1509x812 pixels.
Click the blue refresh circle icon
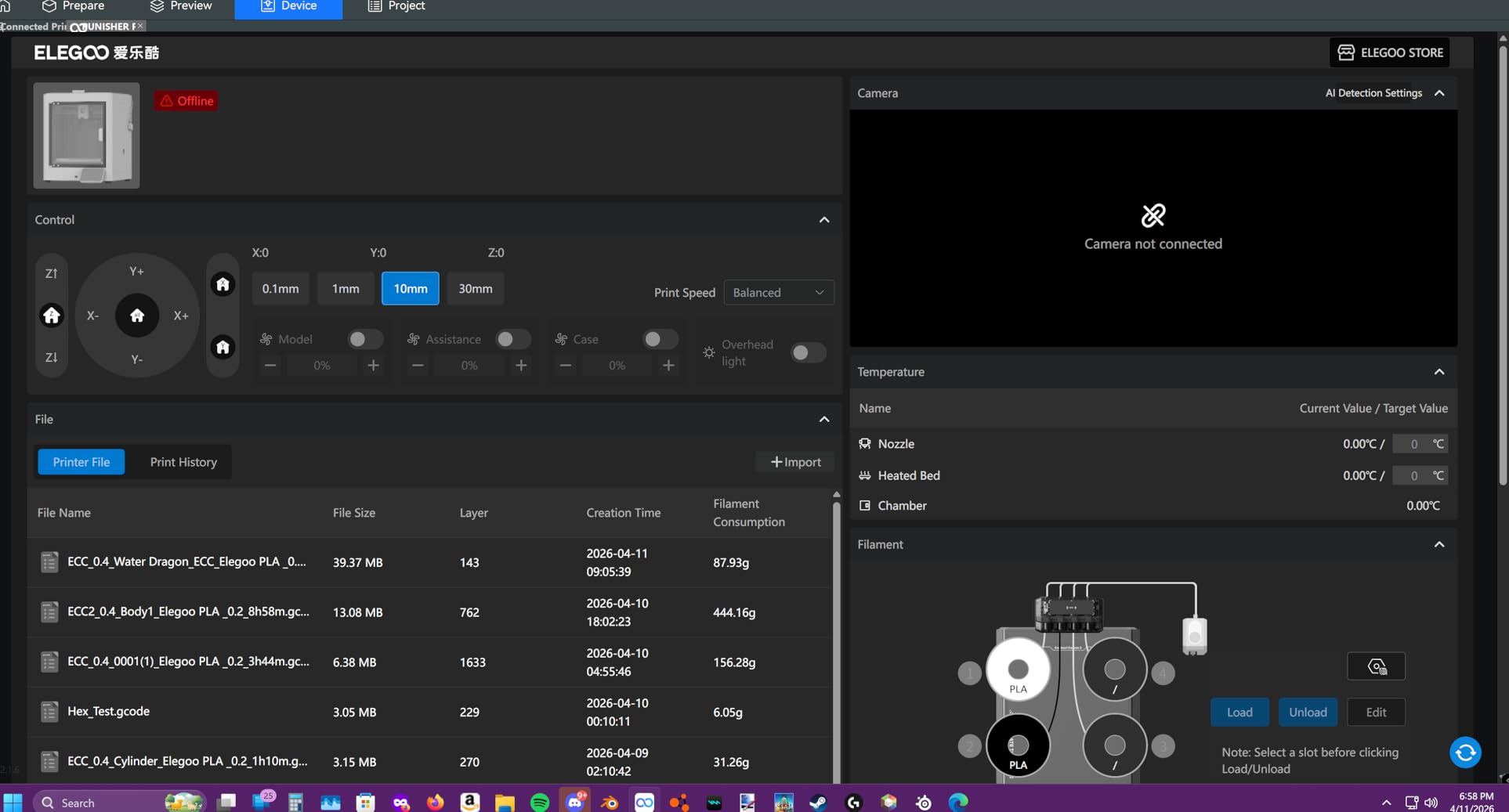(1465, 752)
